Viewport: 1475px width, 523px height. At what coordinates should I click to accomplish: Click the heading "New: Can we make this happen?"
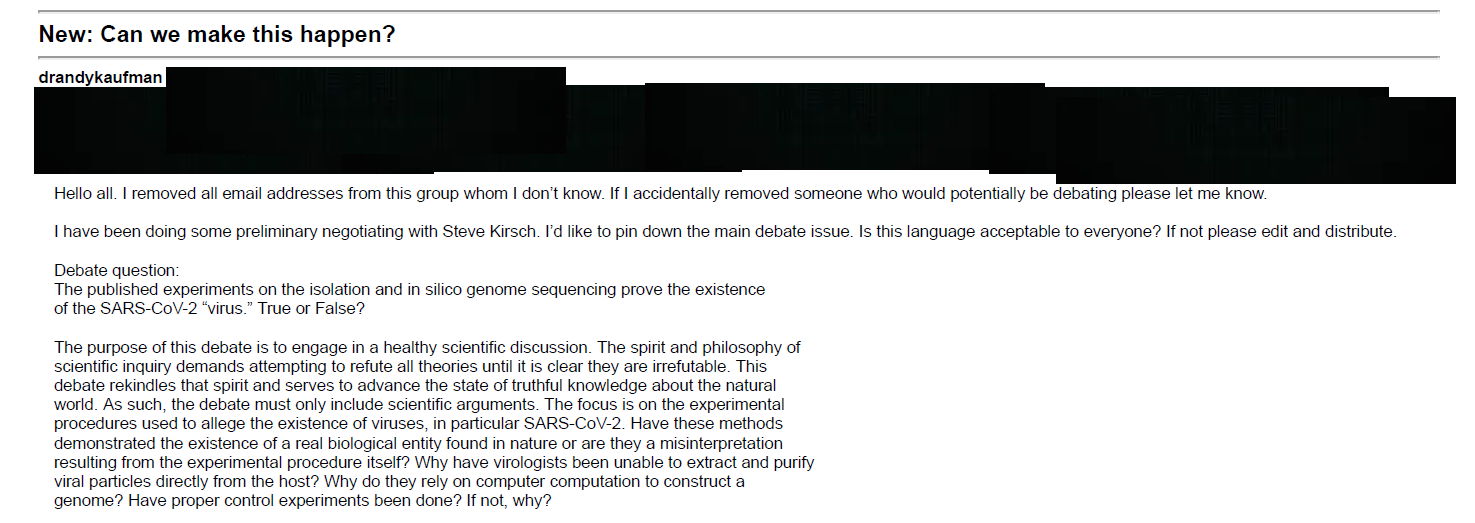tap(216, 34)
